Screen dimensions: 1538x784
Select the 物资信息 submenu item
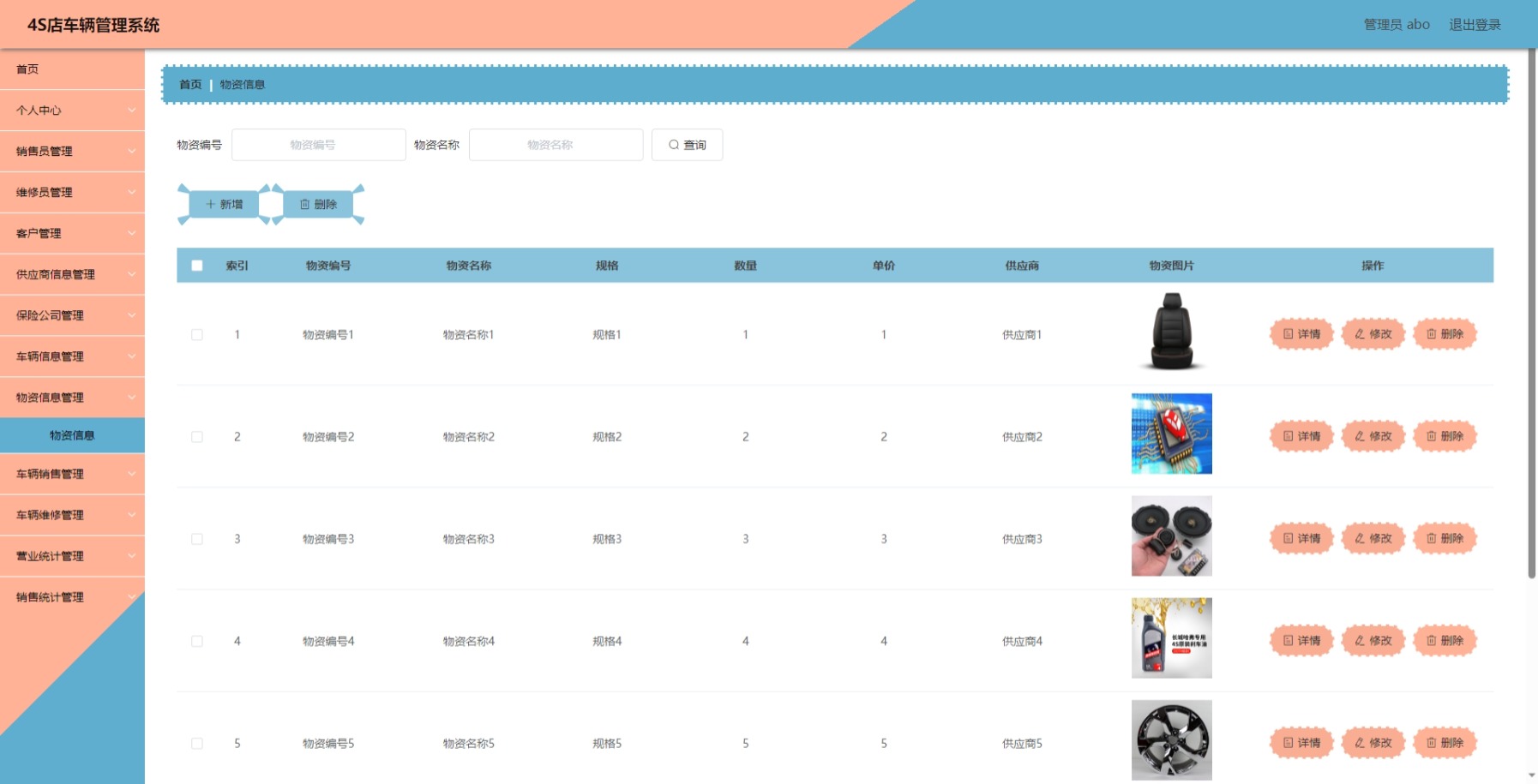pyautogui.click(x=72, y=435)
